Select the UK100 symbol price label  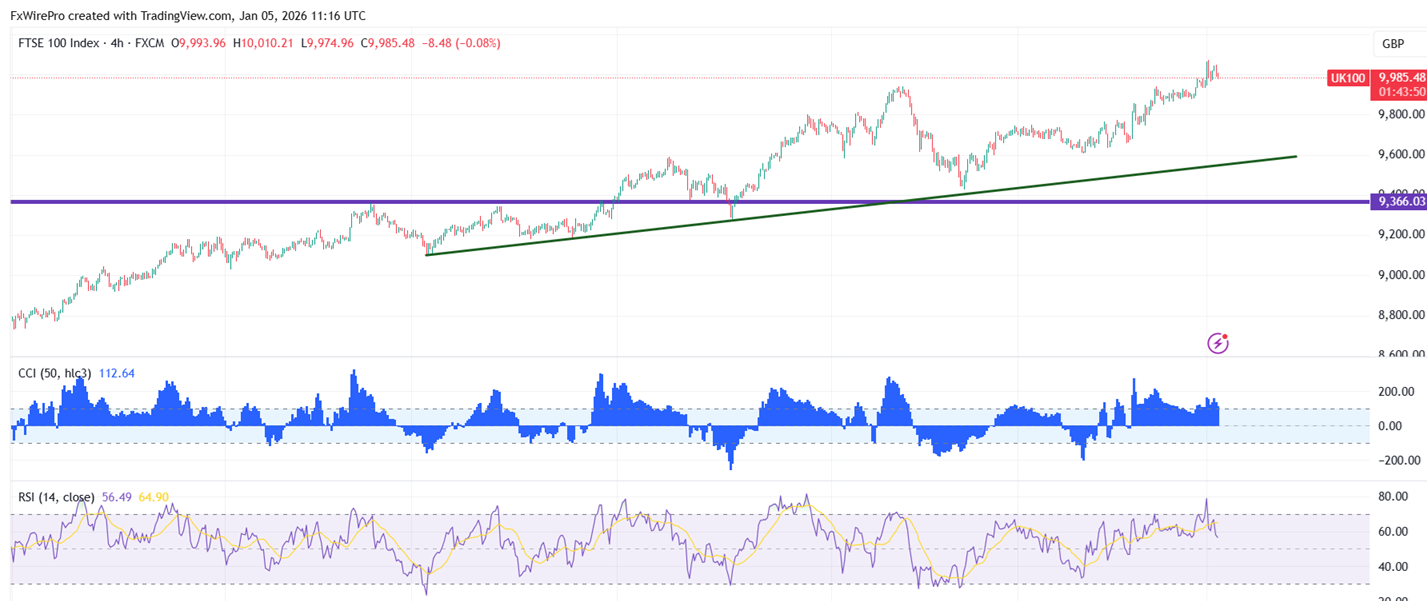pos(1347,78)
